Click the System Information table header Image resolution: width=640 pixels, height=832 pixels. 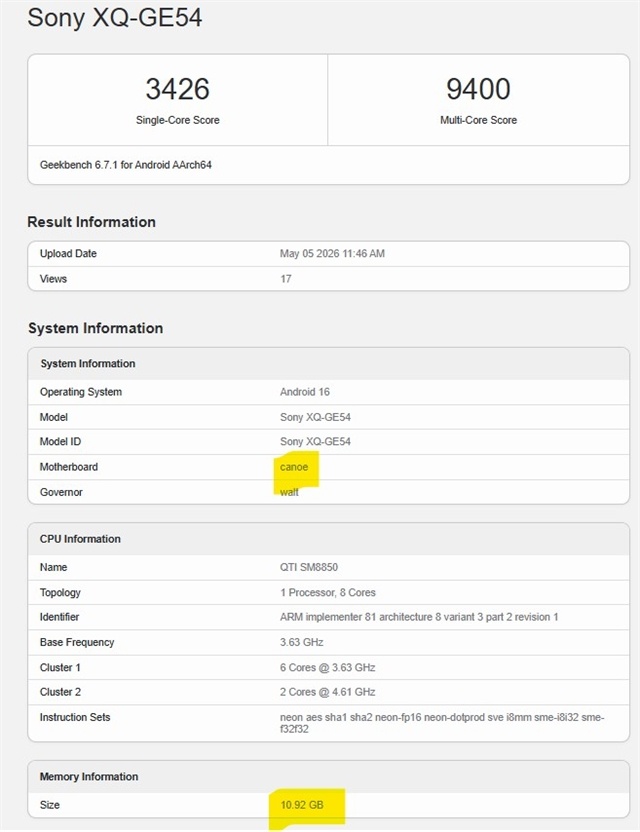point(88,363)
